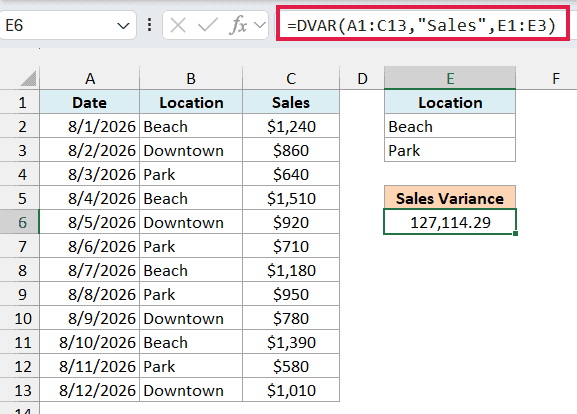Select the date cell 8/5/2026
The width and height of the screenshot is (577, 414).
click(89, 222)
